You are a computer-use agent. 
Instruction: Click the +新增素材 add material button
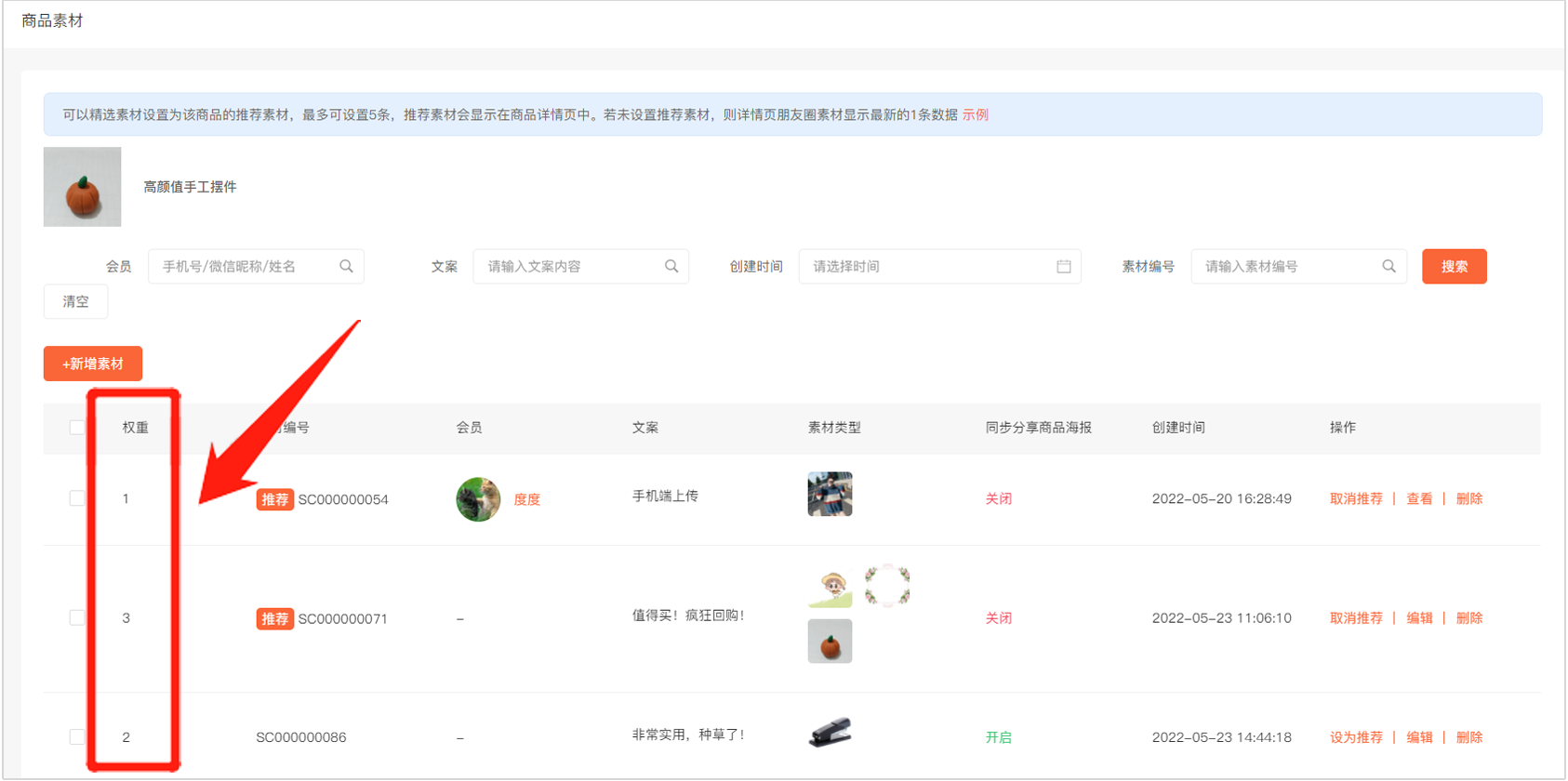pyautogui.click(x=93, y=364)
